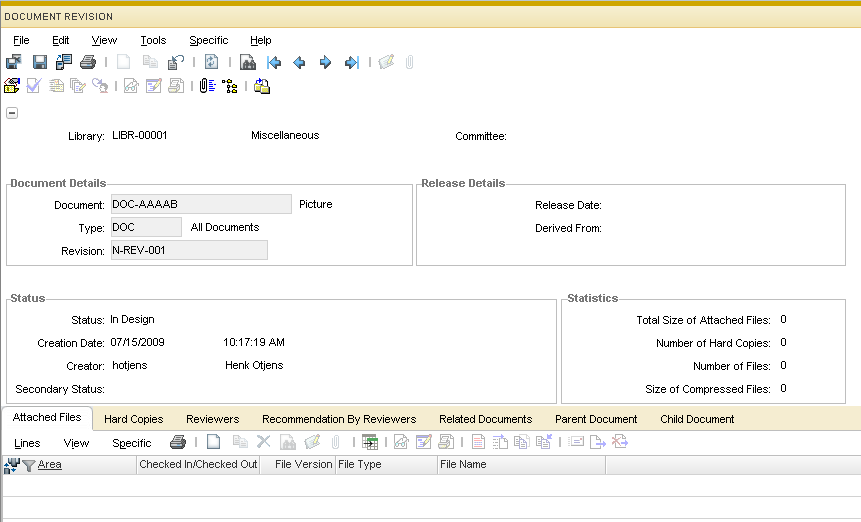Click the Print icon in main toolbar
Screen dimensions: 861x522
[x=88, y=62]
